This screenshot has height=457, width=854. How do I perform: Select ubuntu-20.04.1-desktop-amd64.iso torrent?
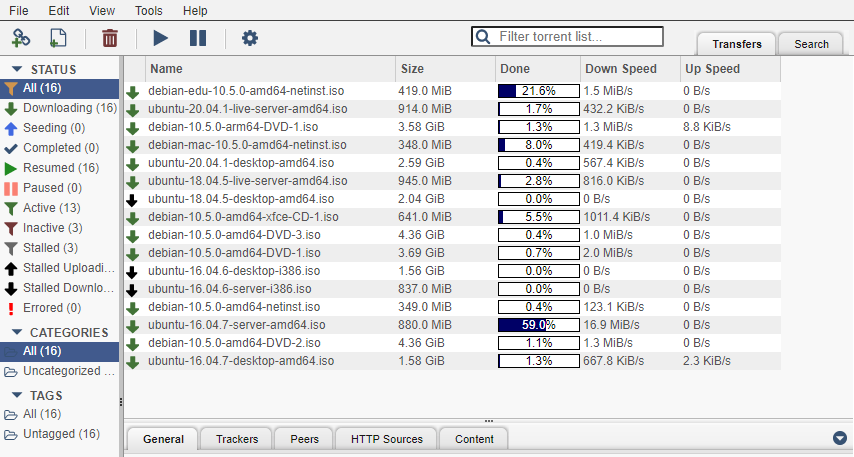click(x=452, y=163)
